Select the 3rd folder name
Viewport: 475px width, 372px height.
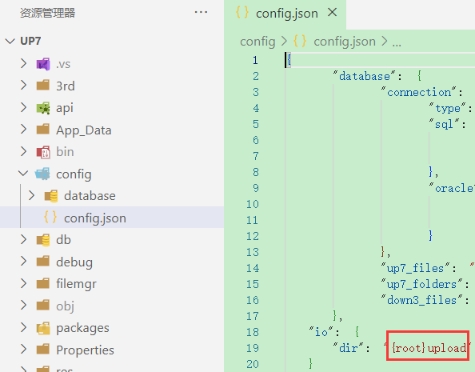coord(65,86)
